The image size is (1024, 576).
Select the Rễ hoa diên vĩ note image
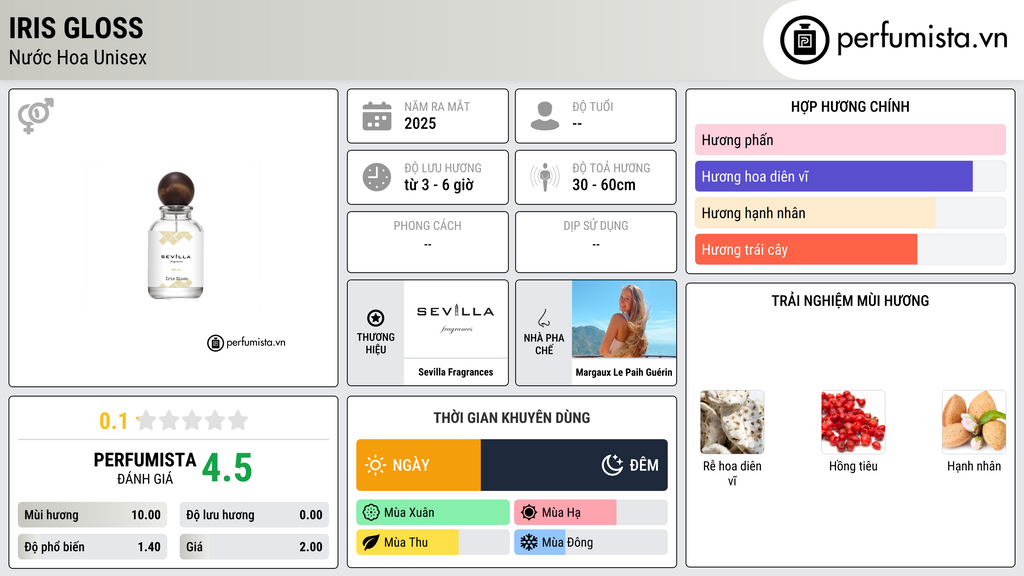coord(732,422)
